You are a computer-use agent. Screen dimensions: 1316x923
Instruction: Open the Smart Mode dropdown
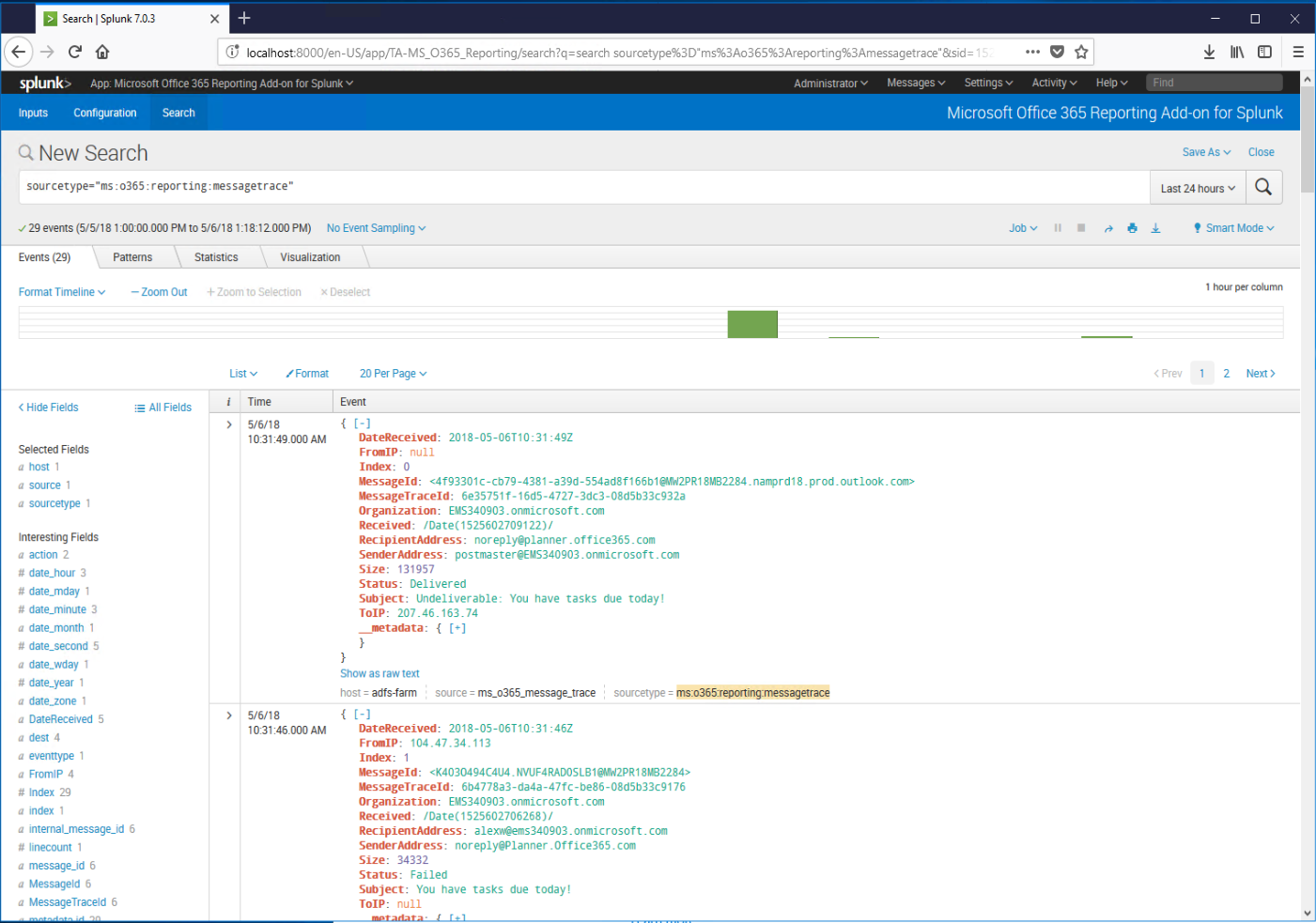(1233, 228)
